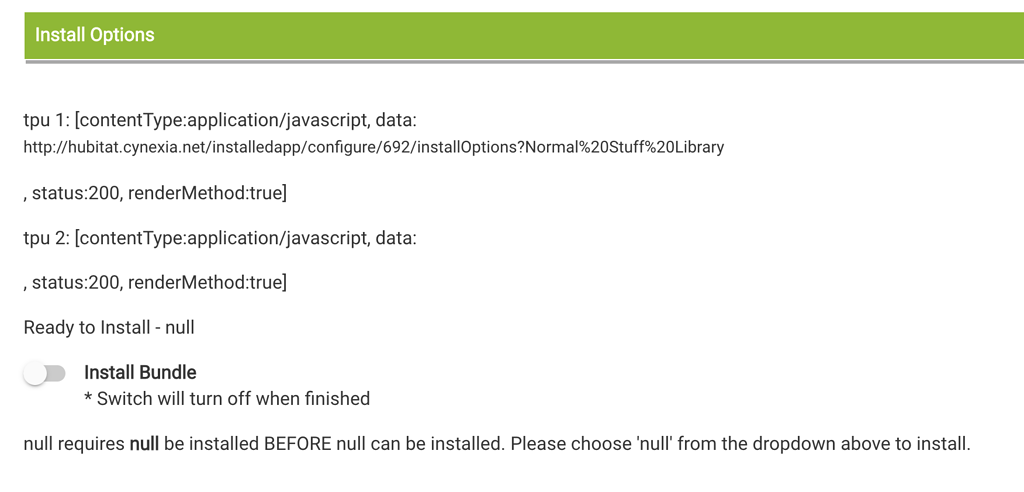
Task: Click the bold 'null' word in the requirement message
Action: coord(144,443)
